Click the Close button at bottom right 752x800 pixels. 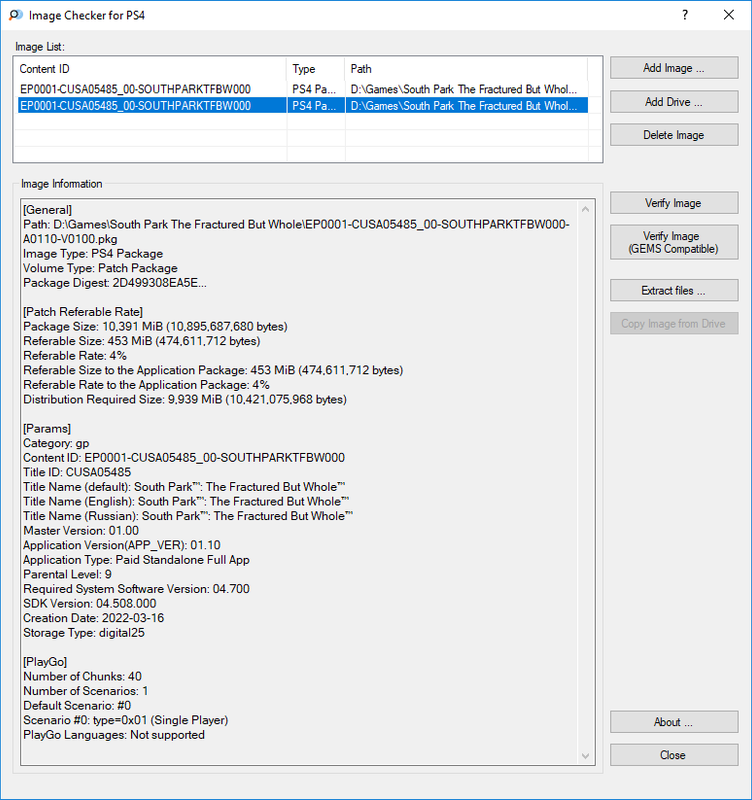673,755
